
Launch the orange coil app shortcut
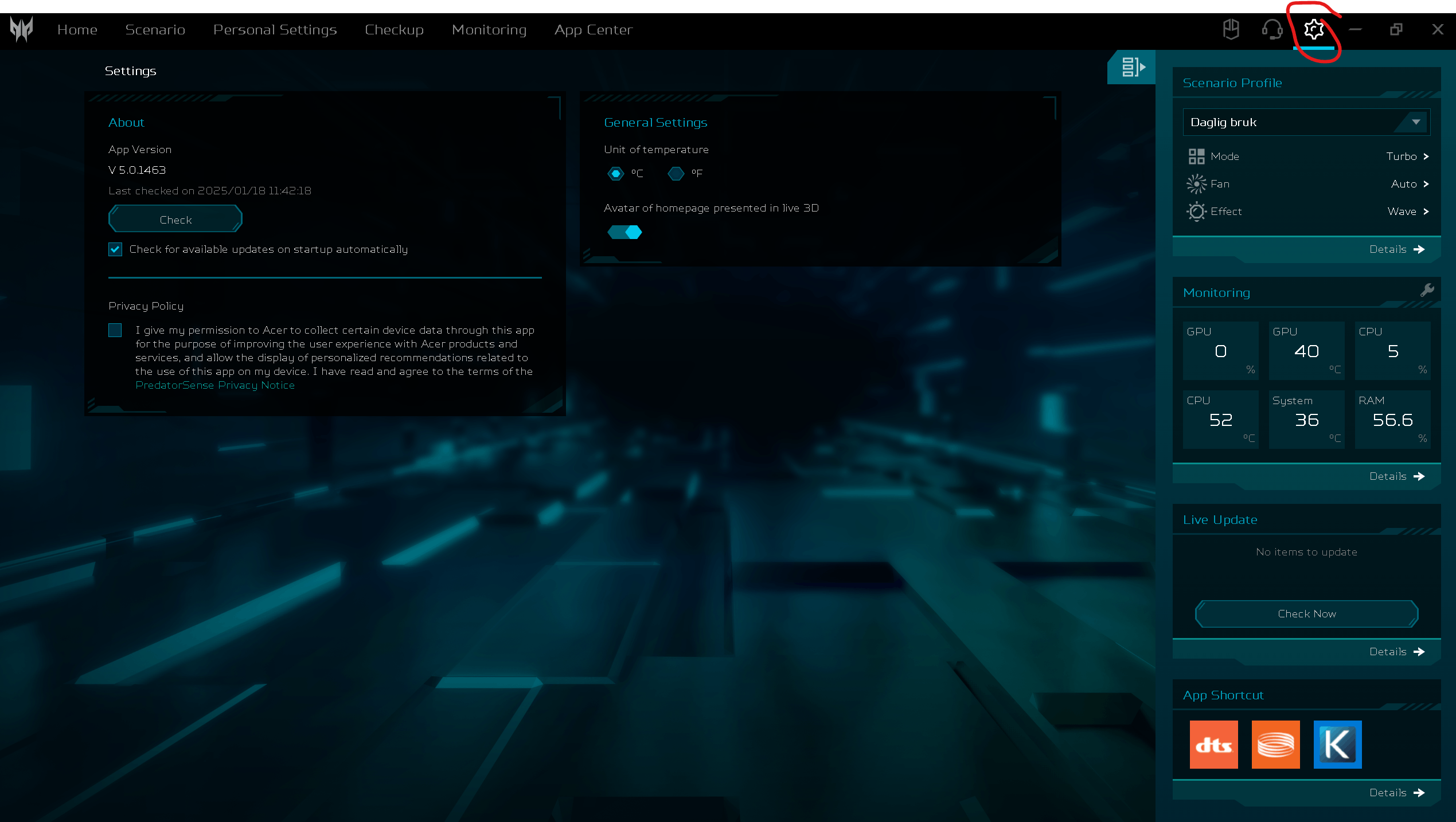1275,744
